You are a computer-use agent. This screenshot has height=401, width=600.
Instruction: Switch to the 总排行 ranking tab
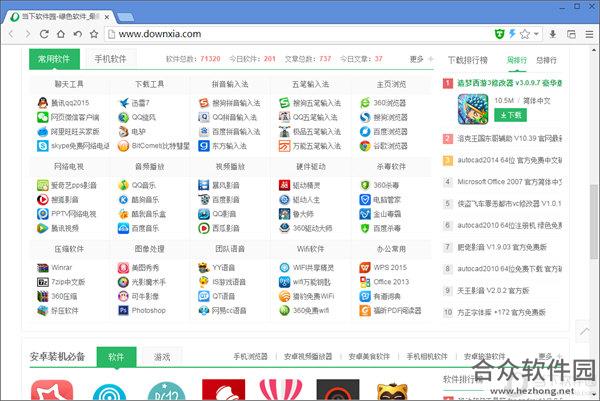[546, 60]
